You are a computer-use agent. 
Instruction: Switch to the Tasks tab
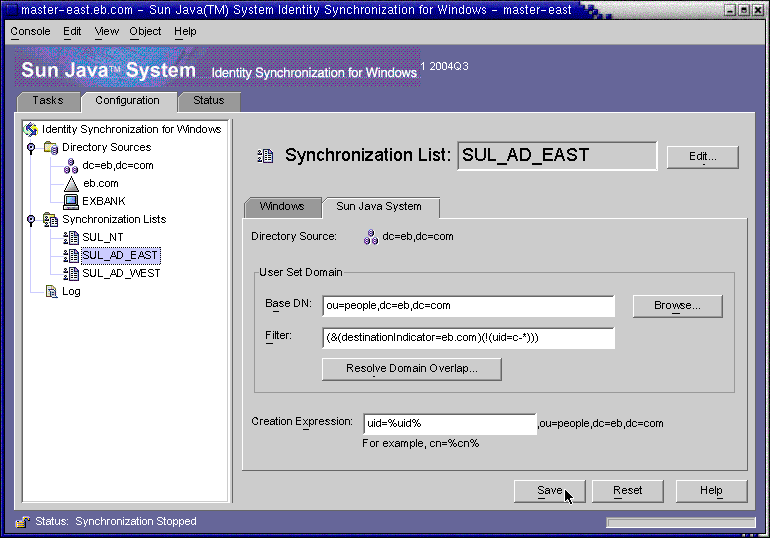(x=48, y=101)
